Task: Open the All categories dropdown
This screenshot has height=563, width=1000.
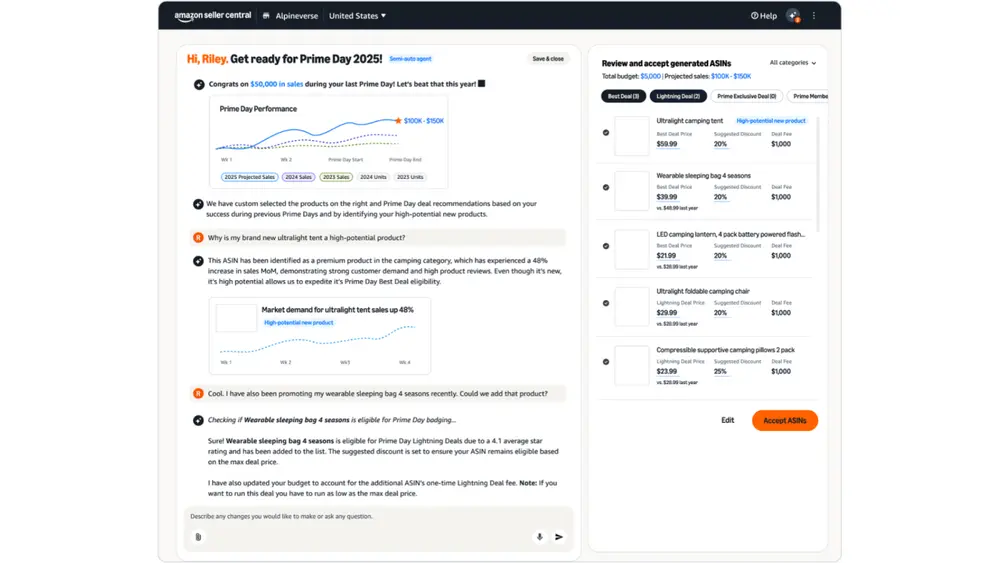Action: tap(792, 63)
